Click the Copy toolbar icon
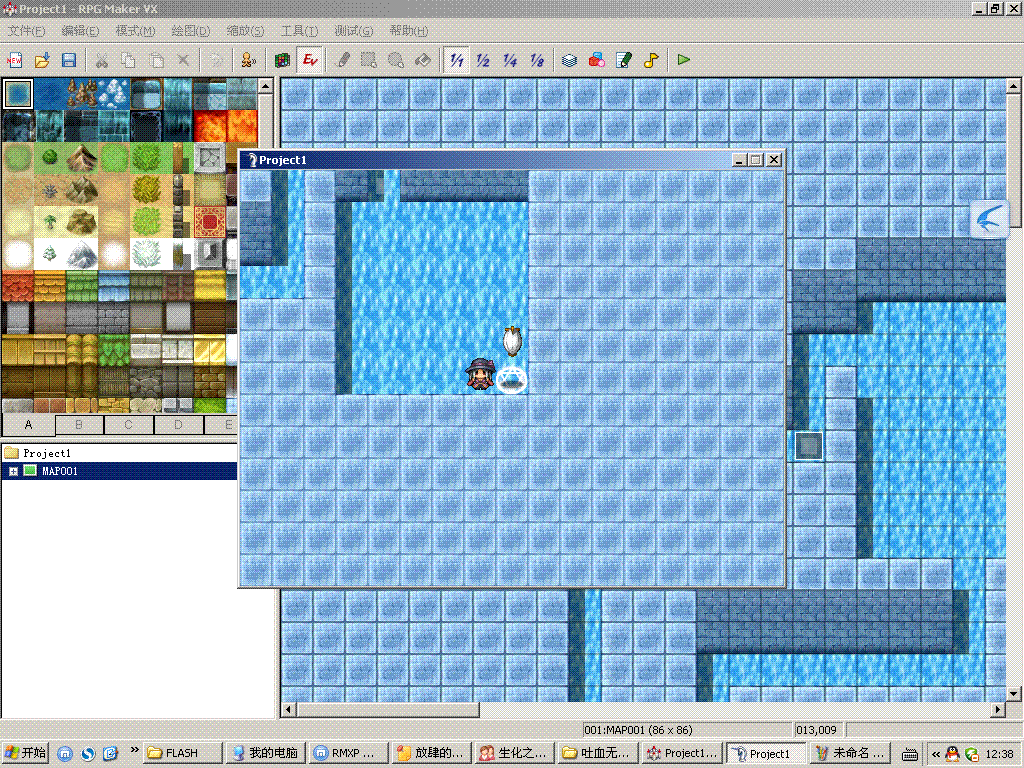1024x768 pixels. [x=129, y=60]
